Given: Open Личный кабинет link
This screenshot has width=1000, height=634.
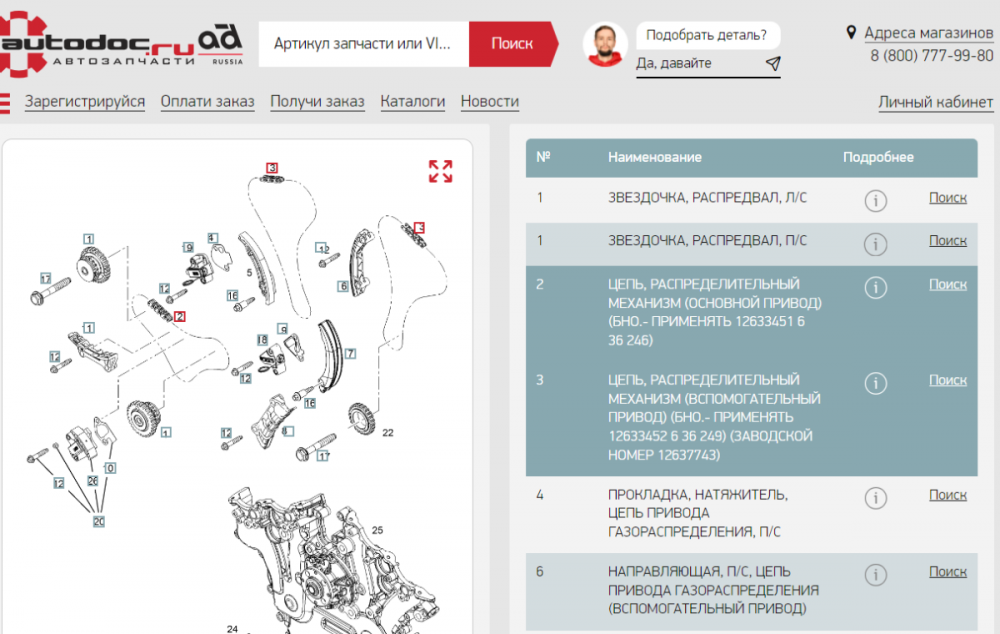Looking at the screenshot, I should [x=935, y=102].
